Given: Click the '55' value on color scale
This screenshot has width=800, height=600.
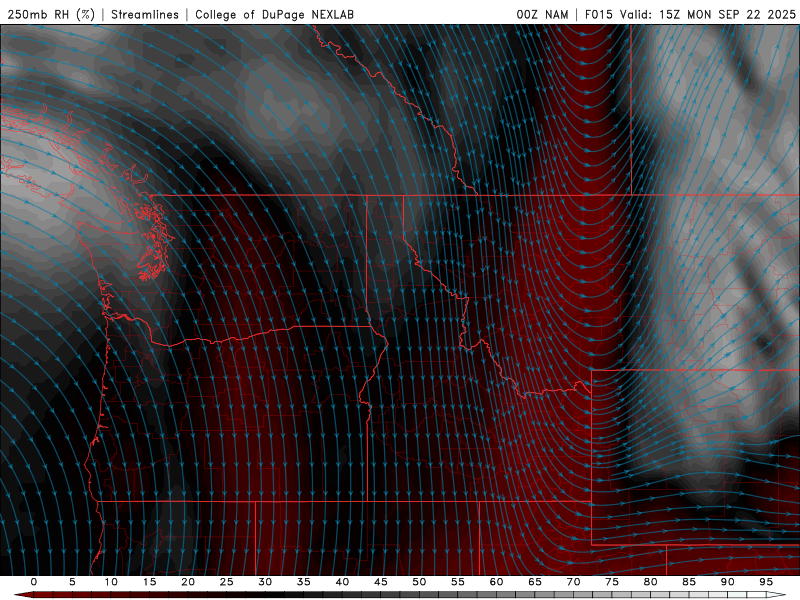Looking at the screenshot, I should coord(458,582).
